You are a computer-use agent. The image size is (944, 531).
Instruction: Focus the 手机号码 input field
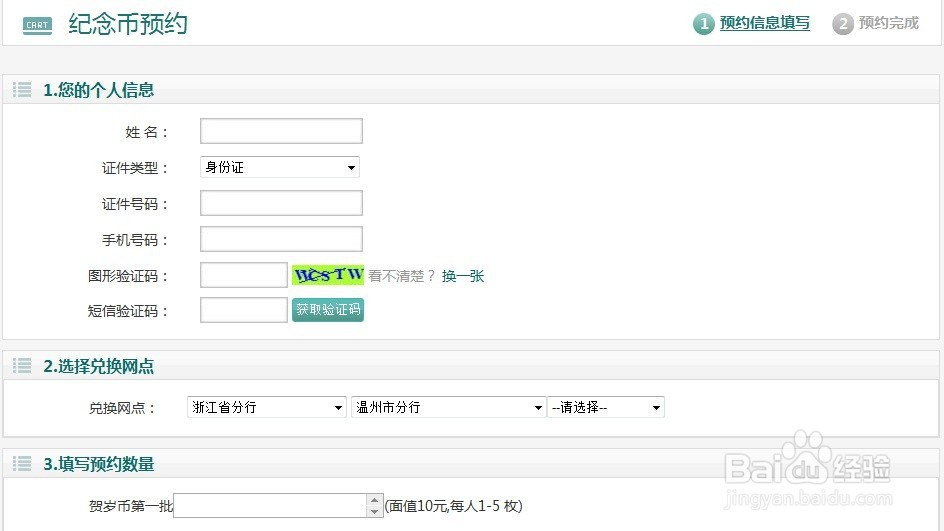(x=281, y=239)
